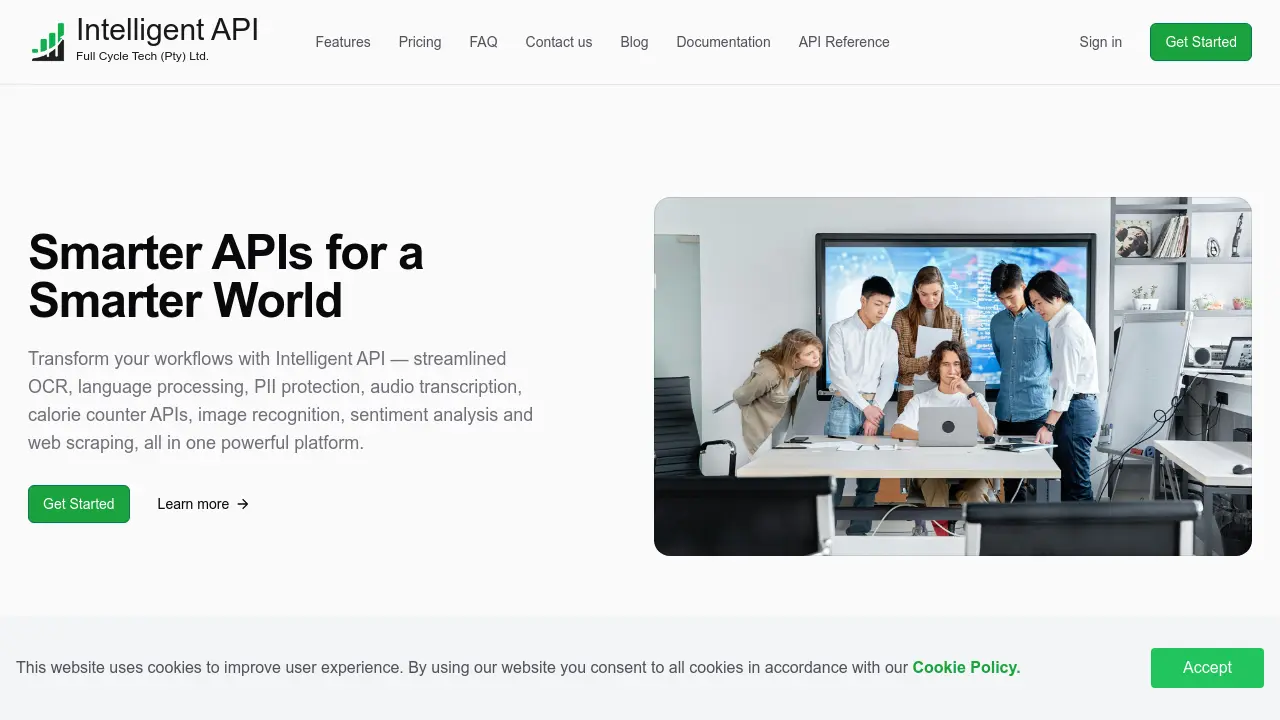
Task: Open the Features menu item
Action: (343, 42)
